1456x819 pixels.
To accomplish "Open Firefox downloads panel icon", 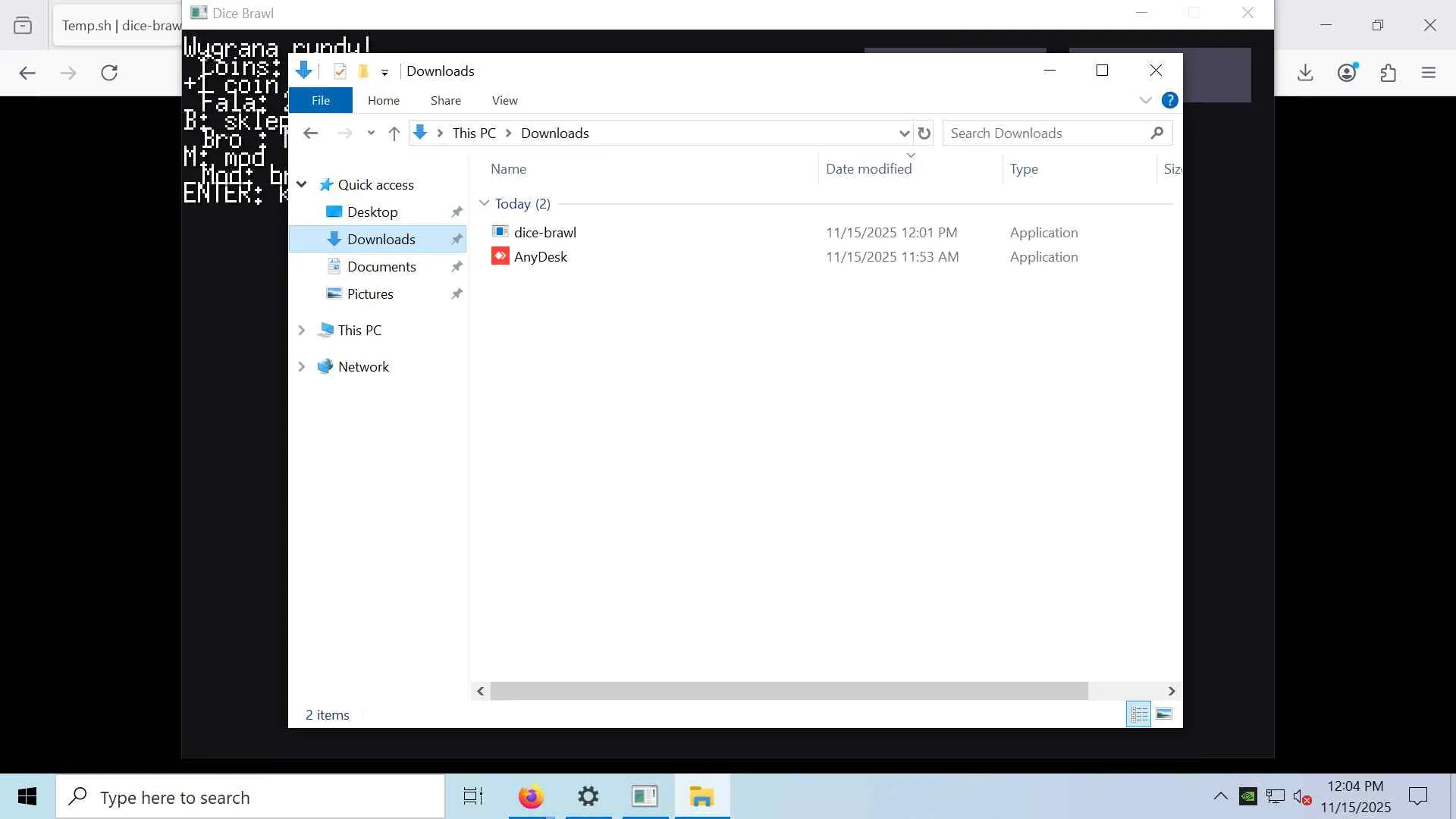I will (x=1305, y=73).
